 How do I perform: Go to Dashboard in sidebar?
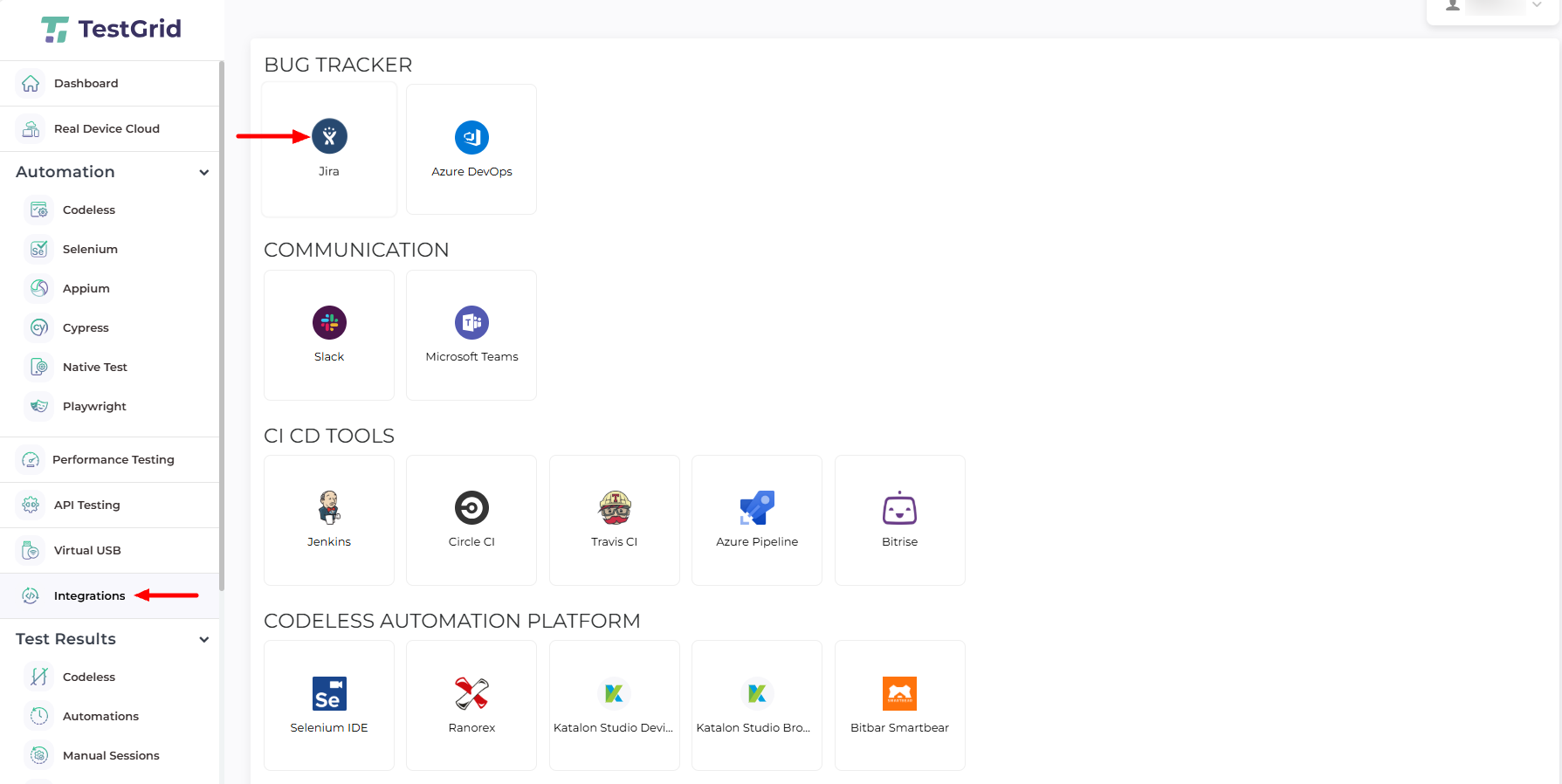[x=86, y=84]
